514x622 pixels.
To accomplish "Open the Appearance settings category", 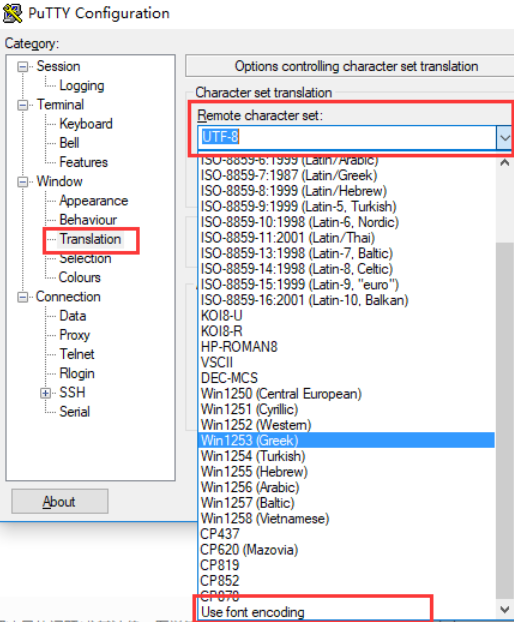I will pos(94,201).
